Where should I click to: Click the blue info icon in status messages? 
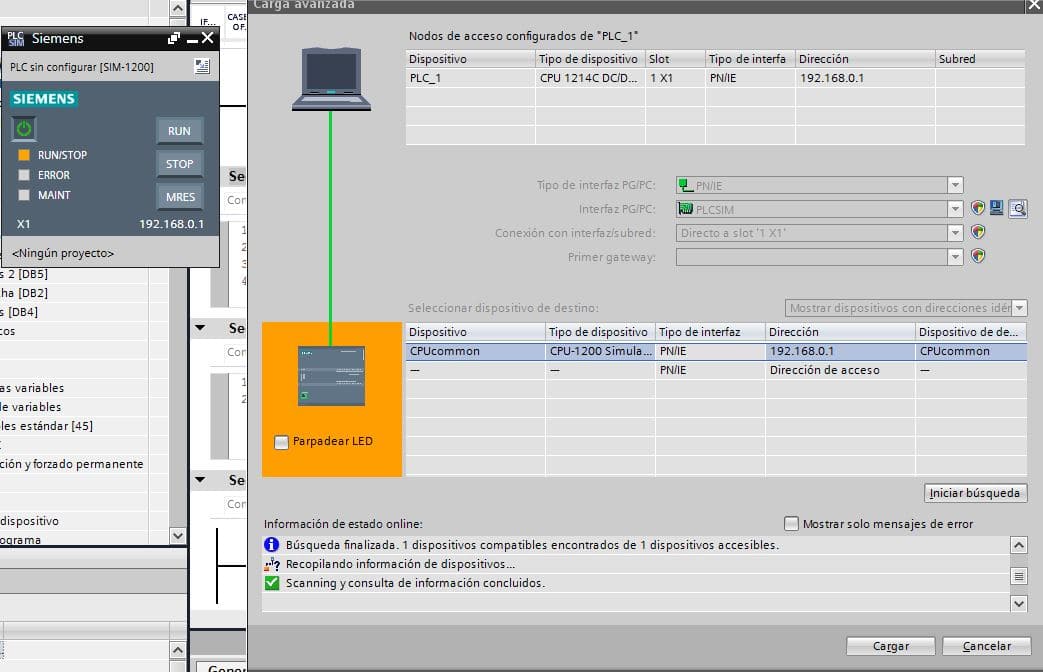pos(271,544)
